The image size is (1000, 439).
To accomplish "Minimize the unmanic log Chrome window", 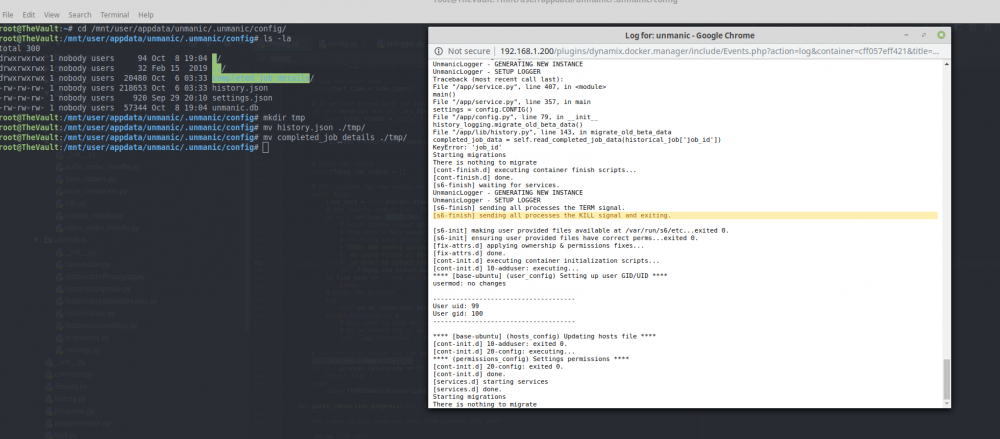I will [x=907, y=35].
